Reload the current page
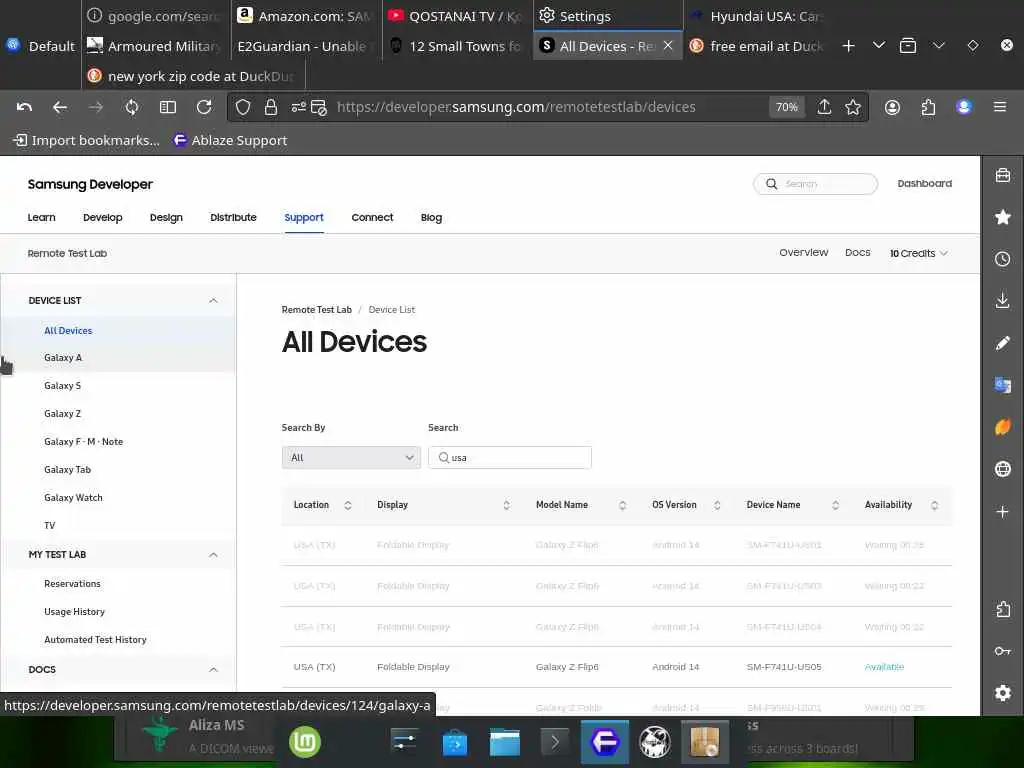 pyautogui.click(x=204, y=107)
